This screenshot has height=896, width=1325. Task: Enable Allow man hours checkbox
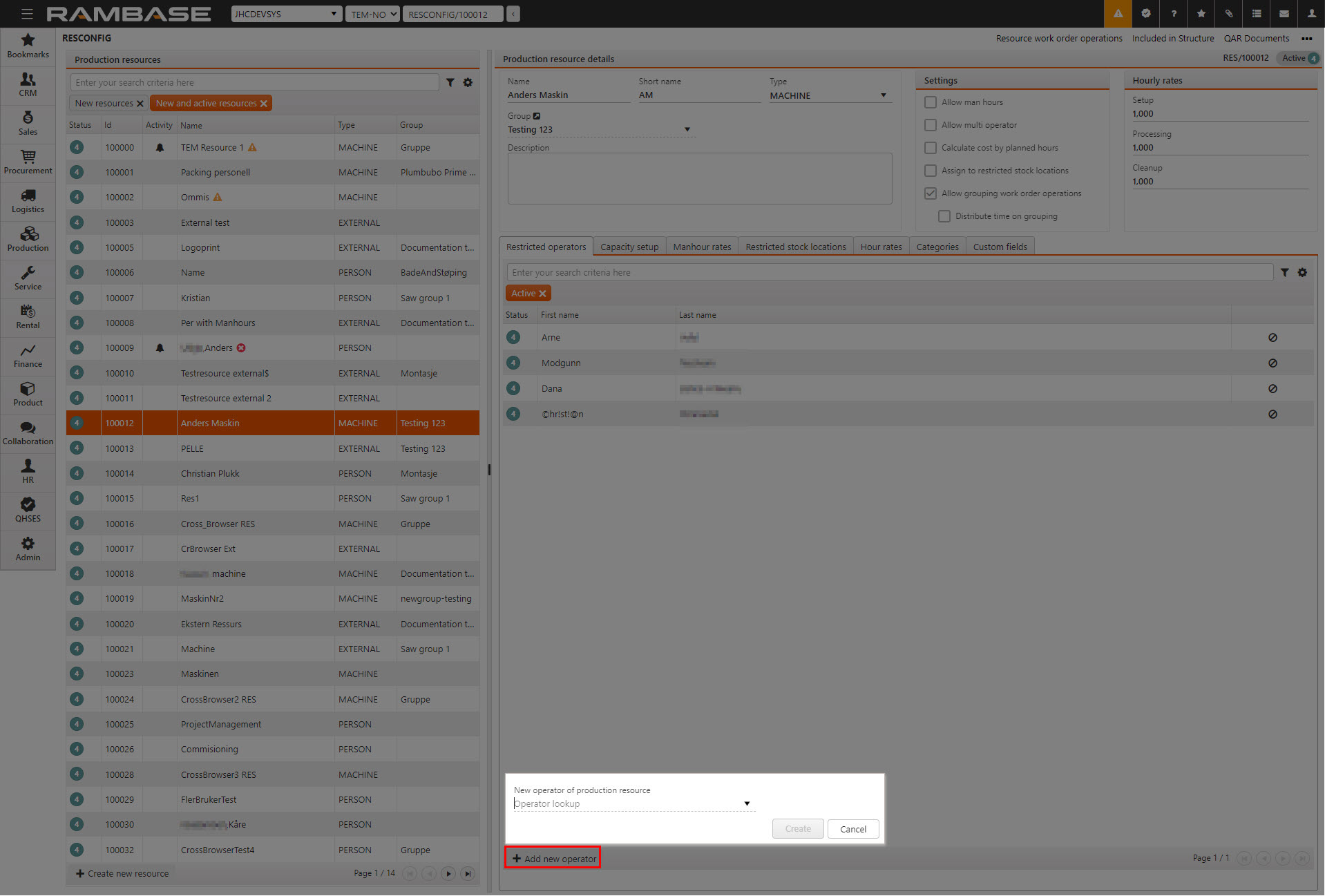coord(931,102)
